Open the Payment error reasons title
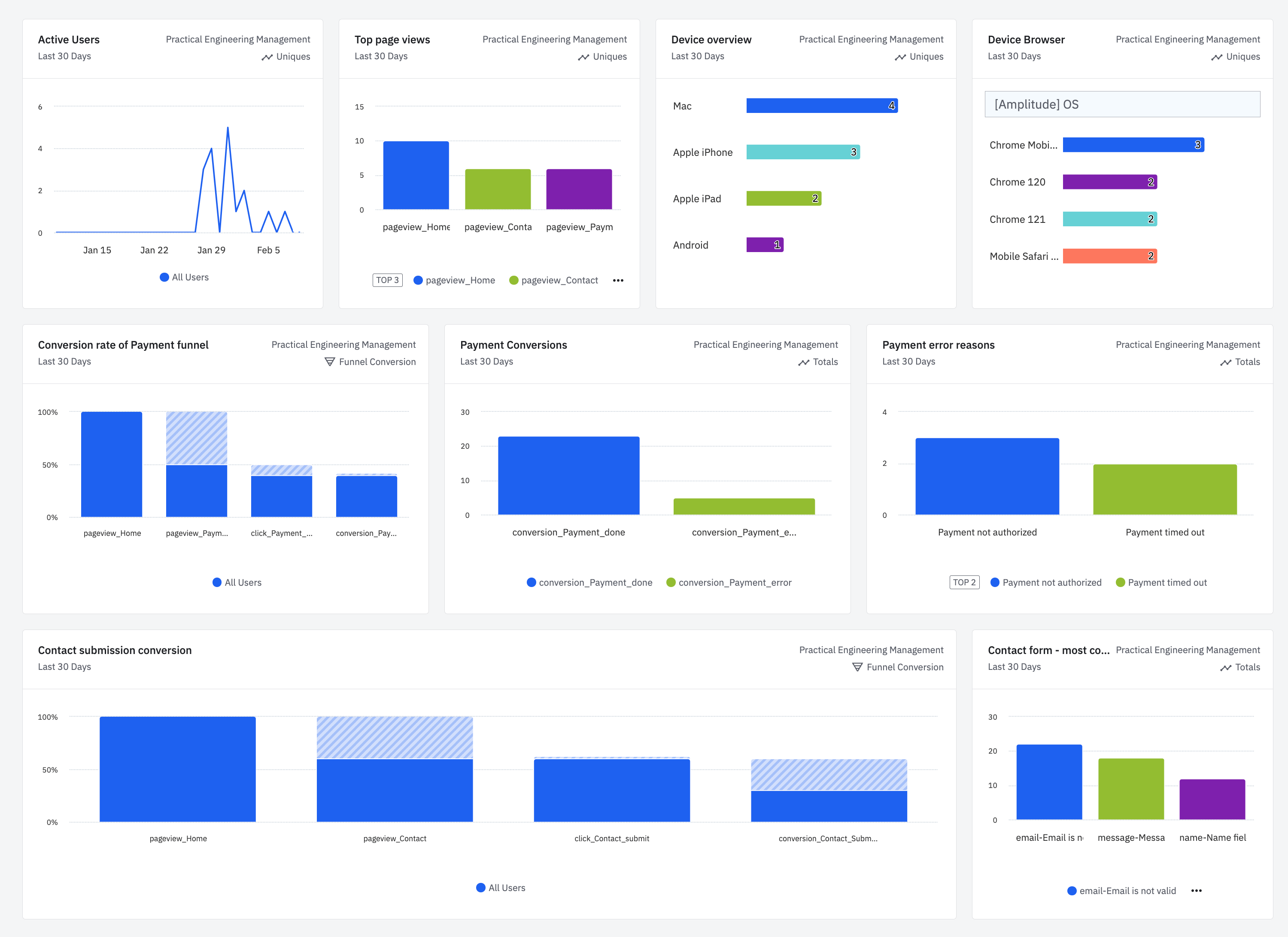This screenshot has width=1288, height=937. coord(938,345)
